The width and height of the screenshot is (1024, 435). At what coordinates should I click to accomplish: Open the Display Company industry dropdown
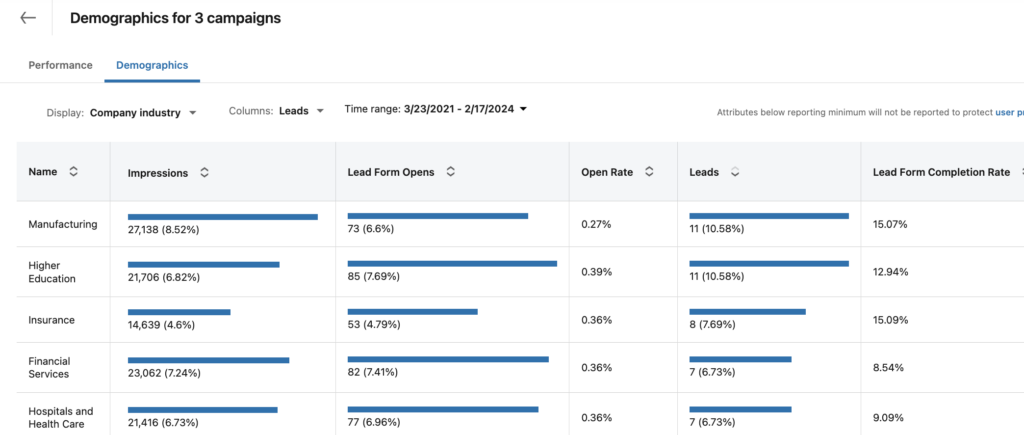point(142,113)
